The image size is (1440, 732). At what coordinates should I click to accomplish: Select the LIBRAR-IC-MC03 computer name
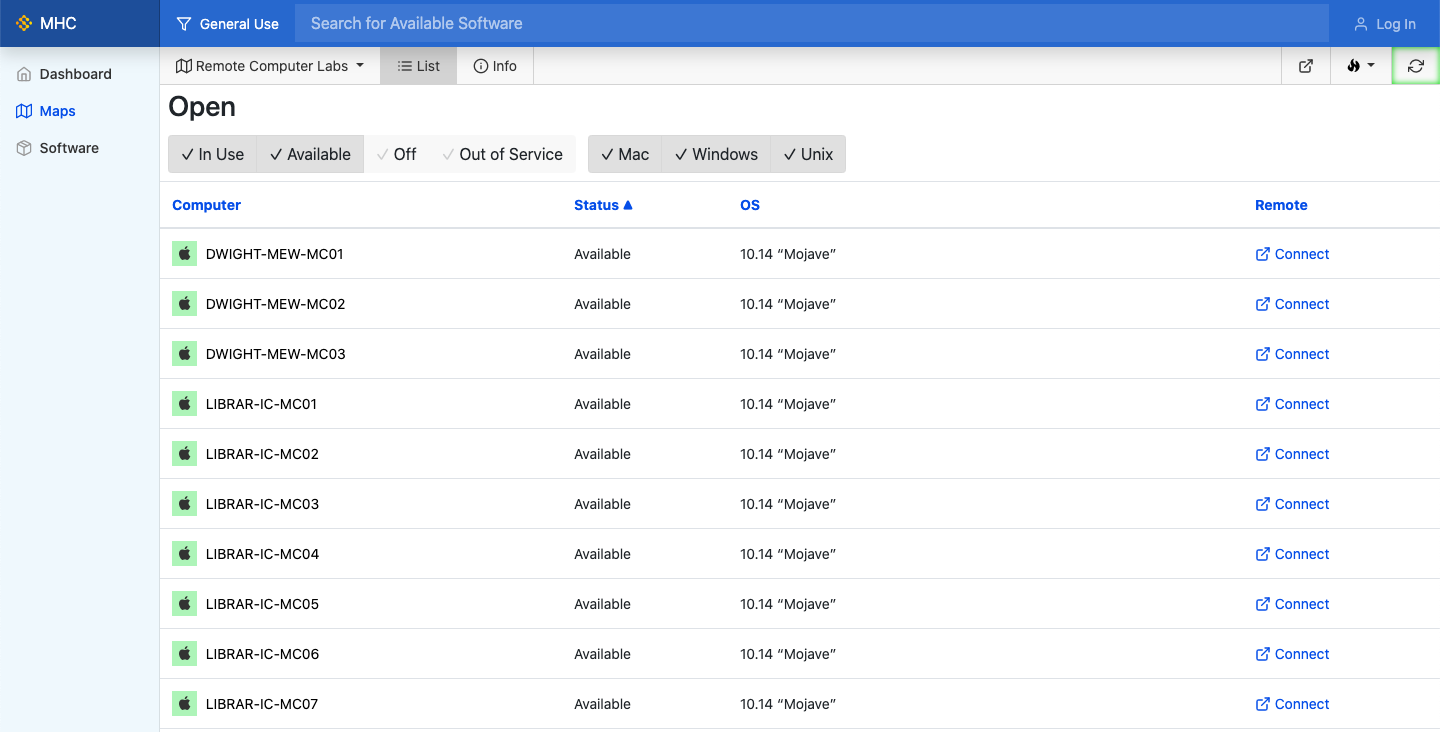262,504
